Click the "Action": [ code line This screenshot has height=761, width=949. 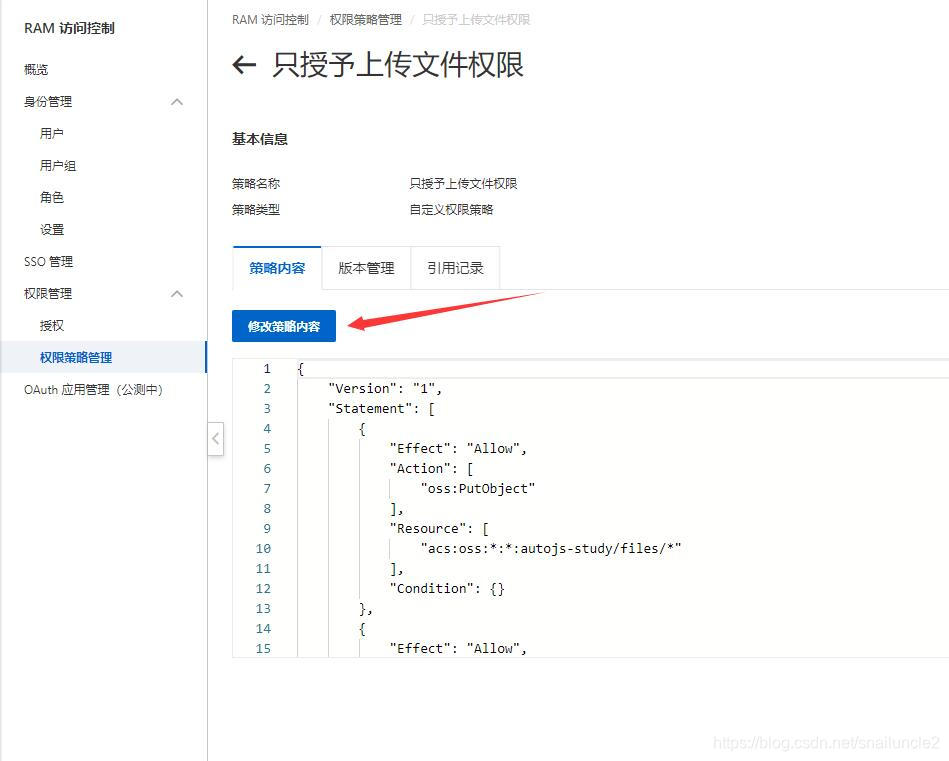pos(431,469)
